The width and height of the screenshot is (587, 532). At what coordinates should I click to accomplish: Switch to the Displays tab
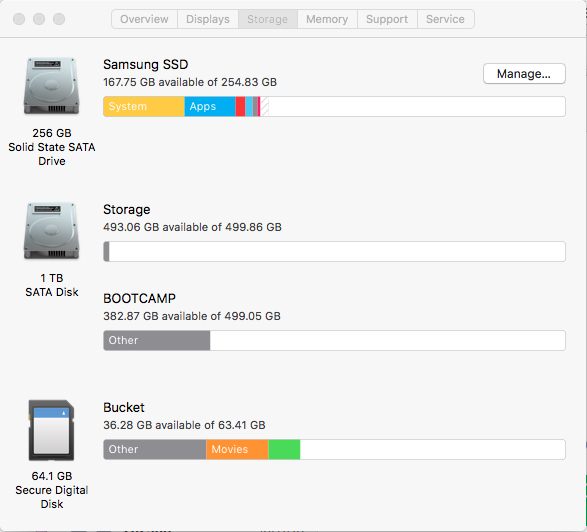point(208,19)
